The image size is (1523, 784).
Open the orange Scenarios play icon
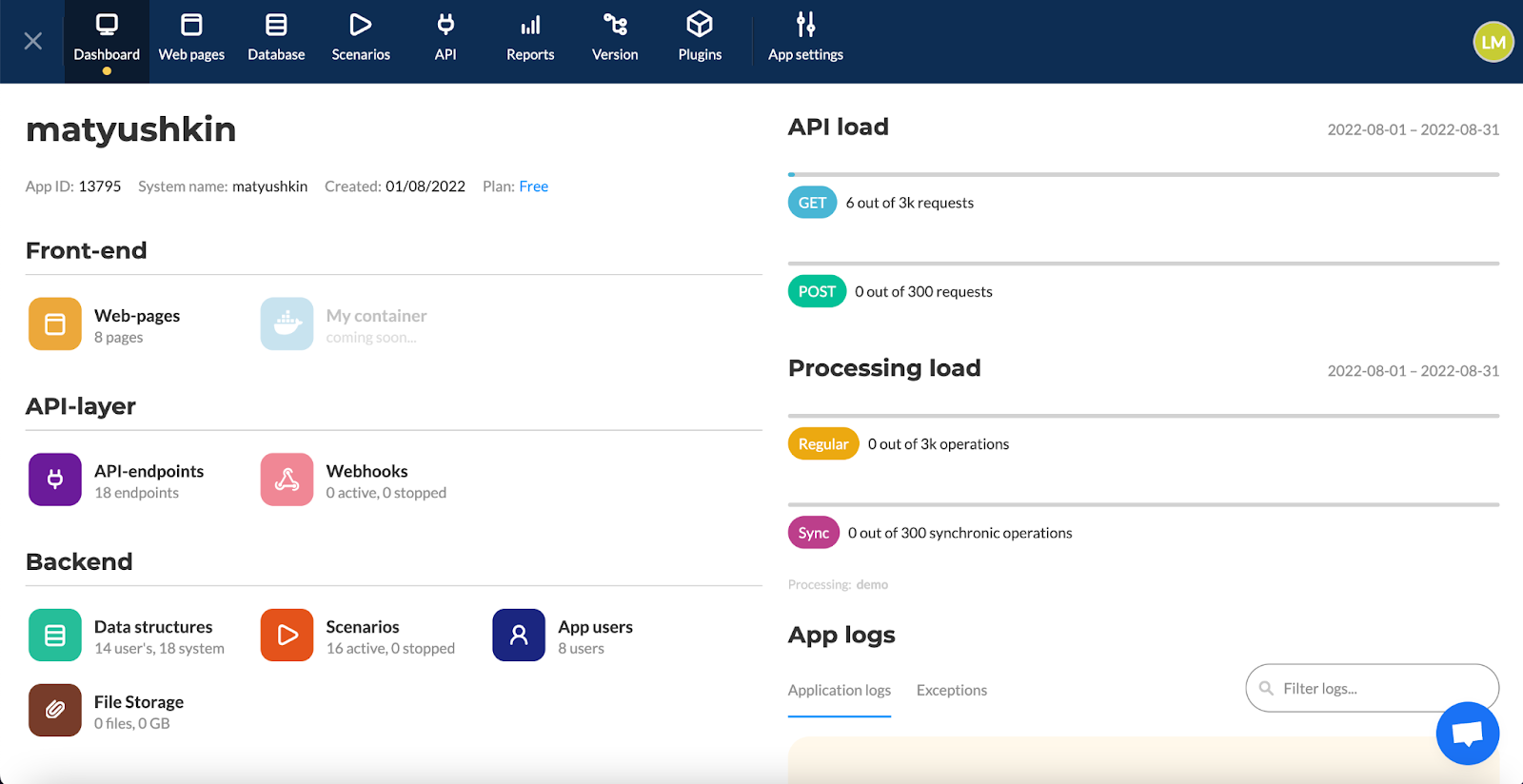pyautogui.click(x=287, y=636)
